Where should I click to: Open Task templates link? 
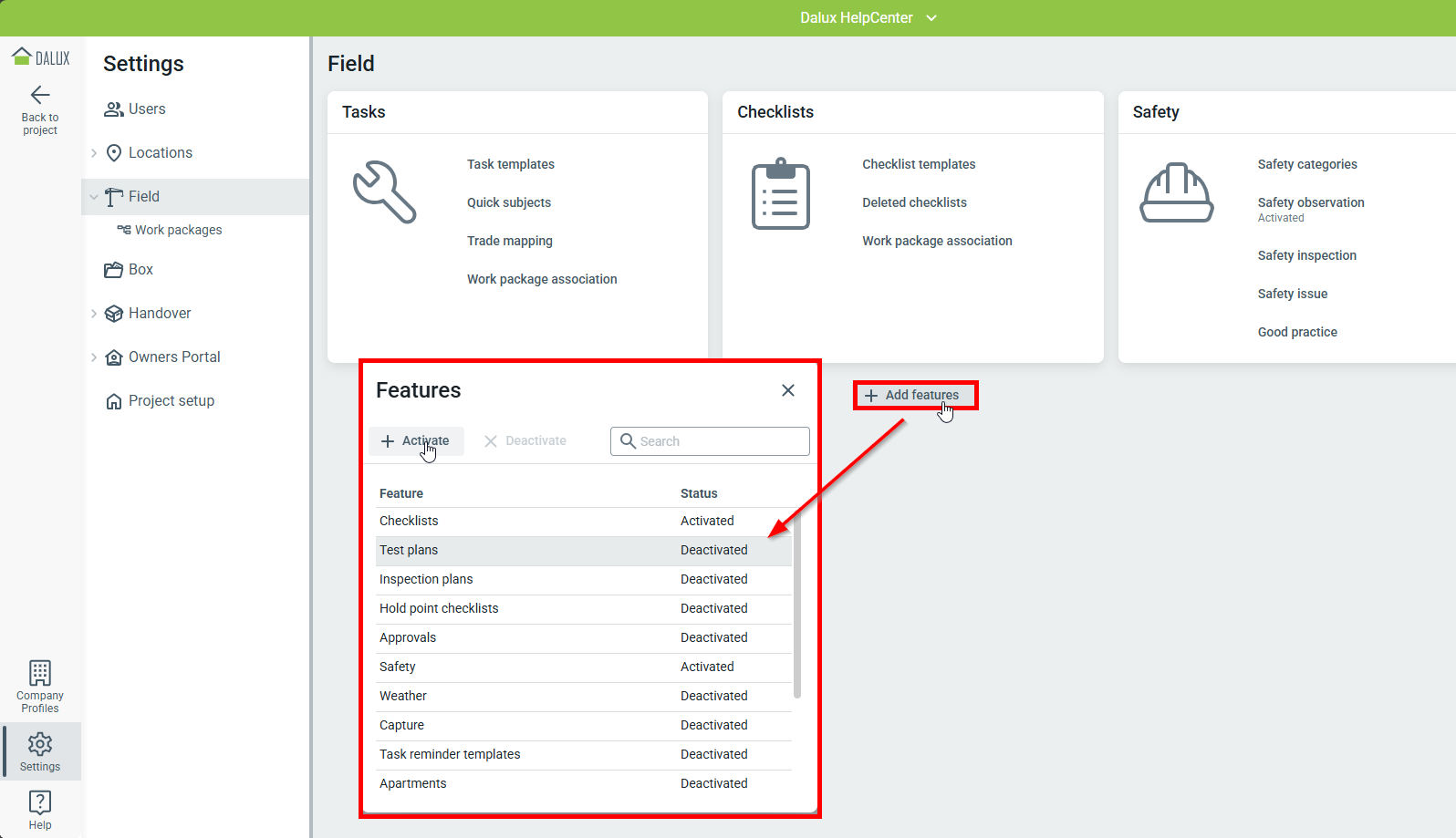coord(510,164)
